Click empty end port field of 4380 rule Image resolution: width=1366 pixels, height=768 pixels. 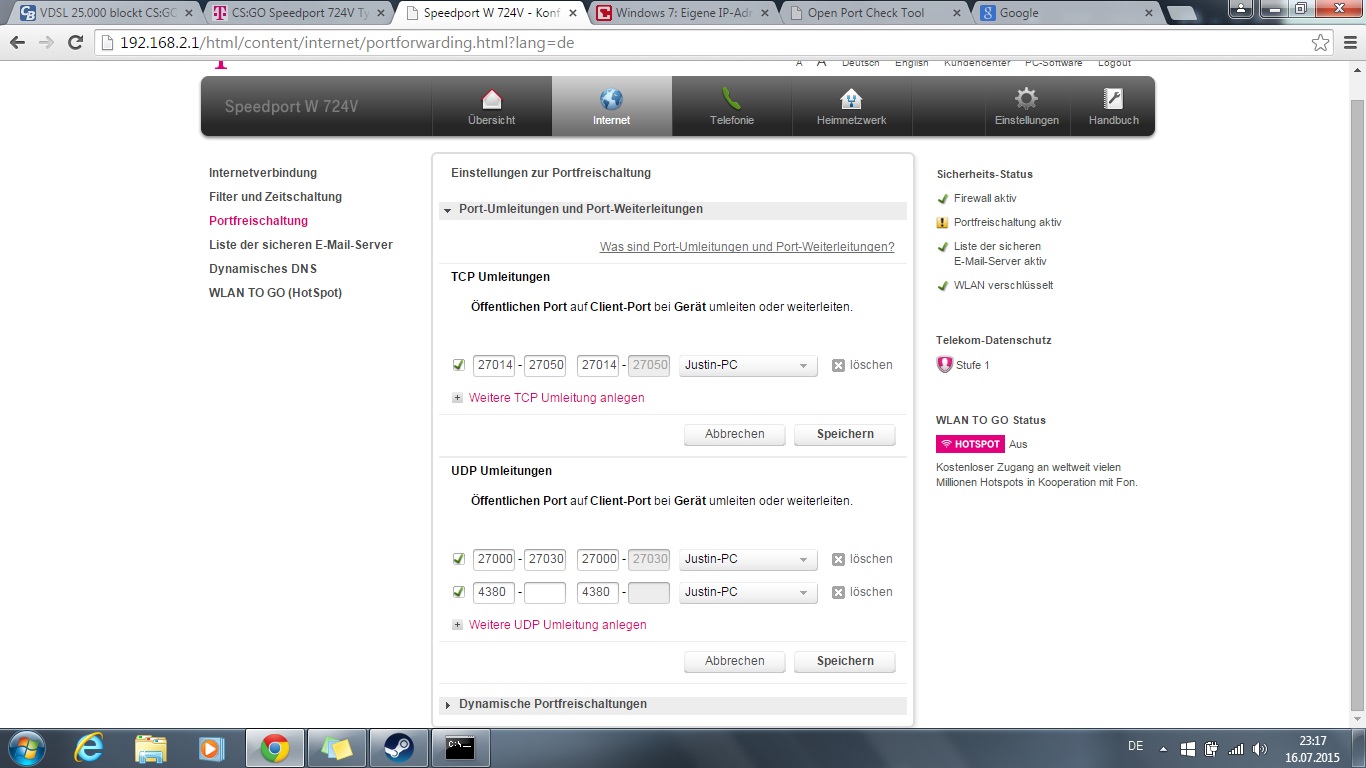545,593
